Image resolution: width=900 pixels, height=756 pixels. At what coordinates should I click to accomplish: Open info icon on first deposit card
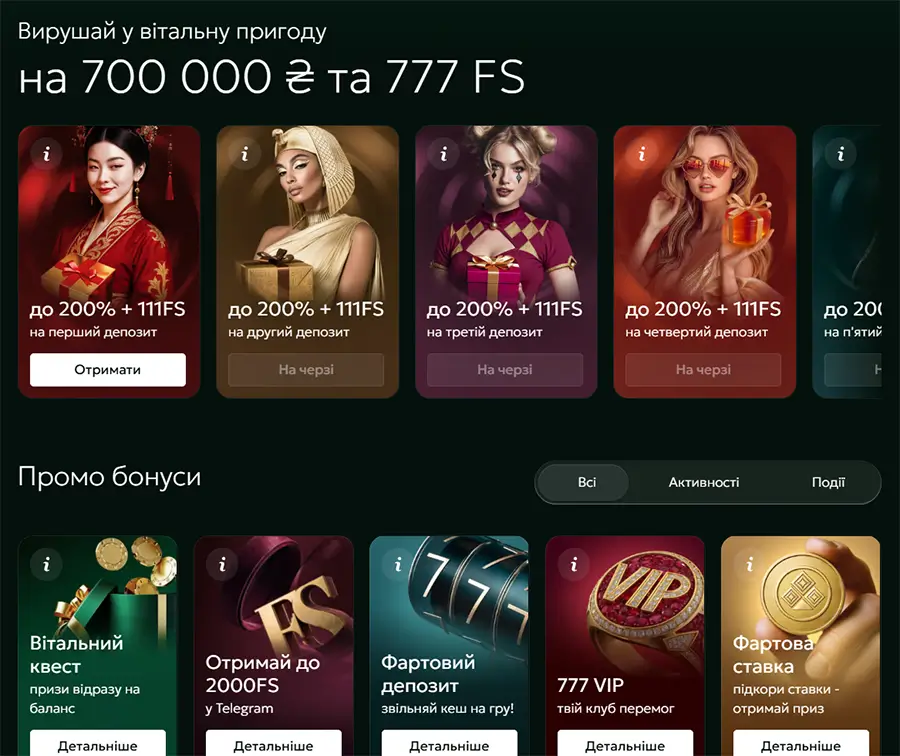46,154
